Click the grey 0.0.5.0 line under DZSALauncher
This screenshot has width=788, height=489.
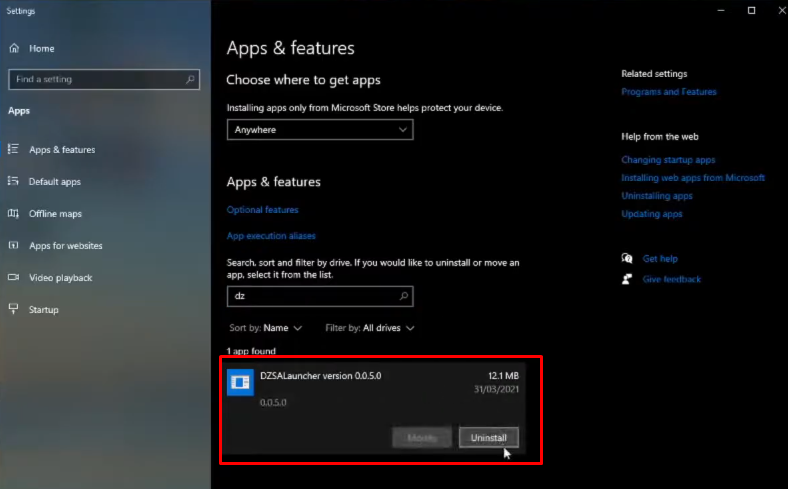[x=273, y=403]
